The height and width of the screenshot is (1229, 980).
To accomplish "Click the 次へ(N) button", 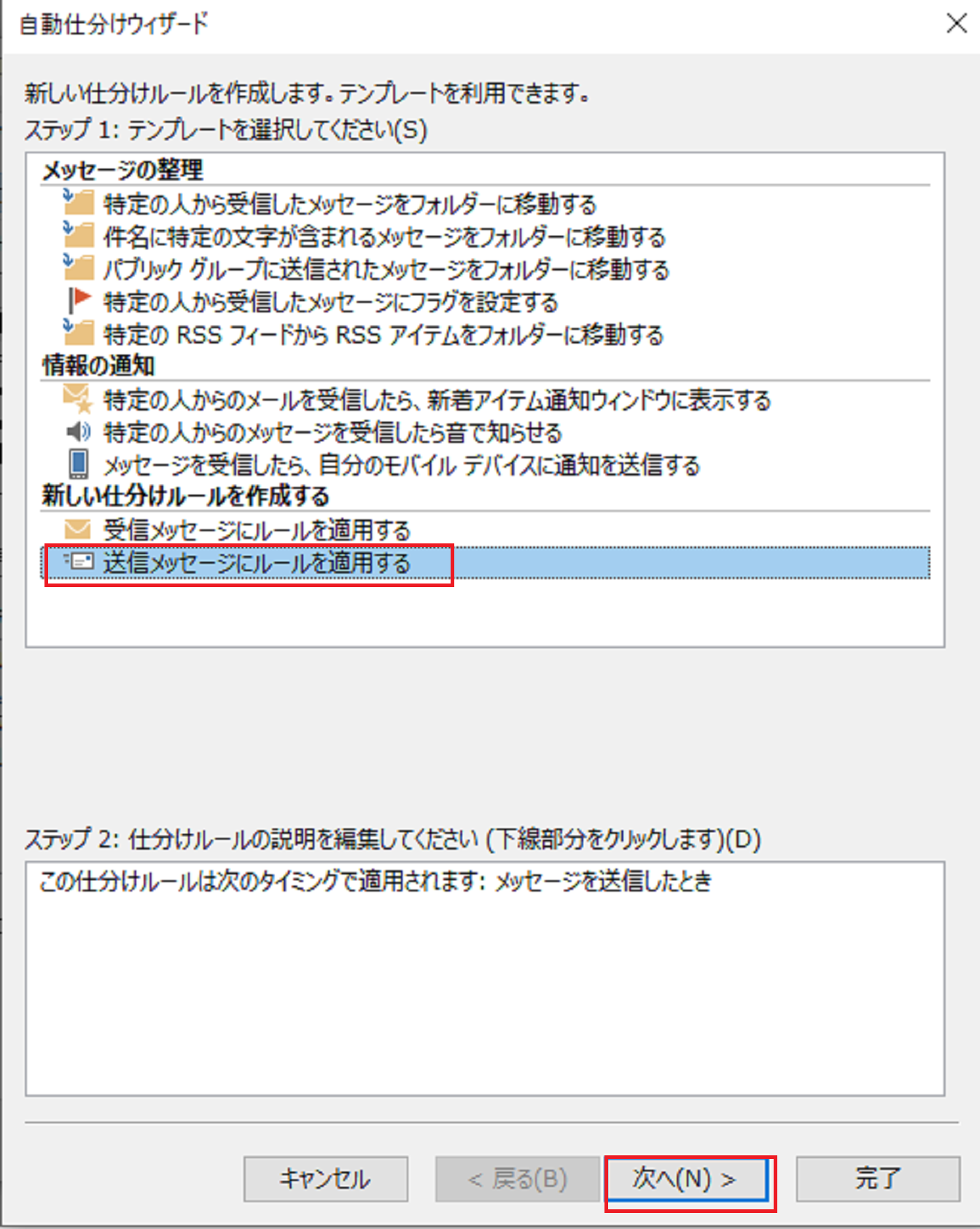I will coord(685,1179).
